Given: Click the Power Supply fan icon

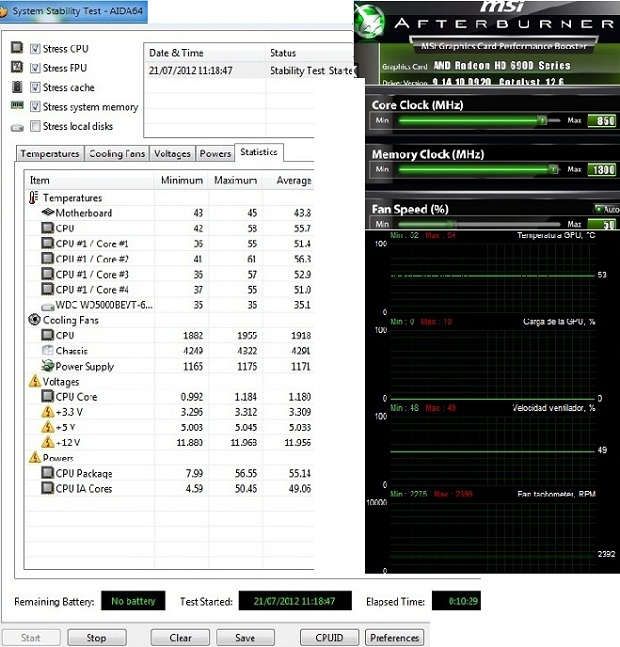Looking at the screenshot, I should pyautogui.click(x=48, y=366).
